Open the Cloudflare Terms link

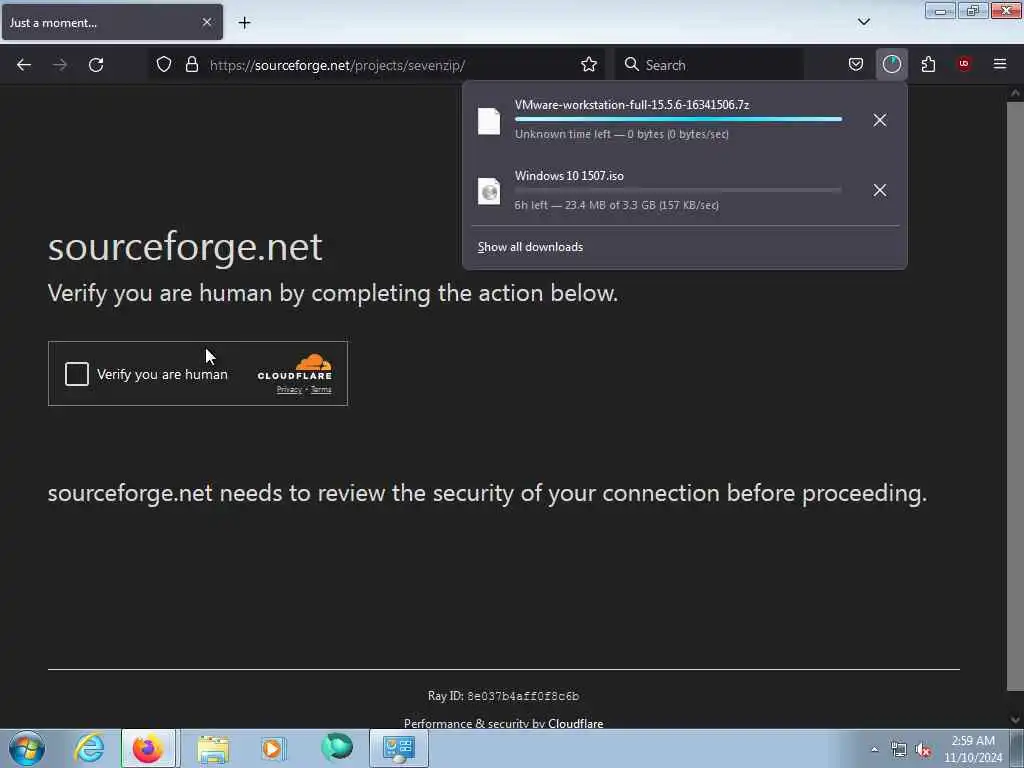321,390
